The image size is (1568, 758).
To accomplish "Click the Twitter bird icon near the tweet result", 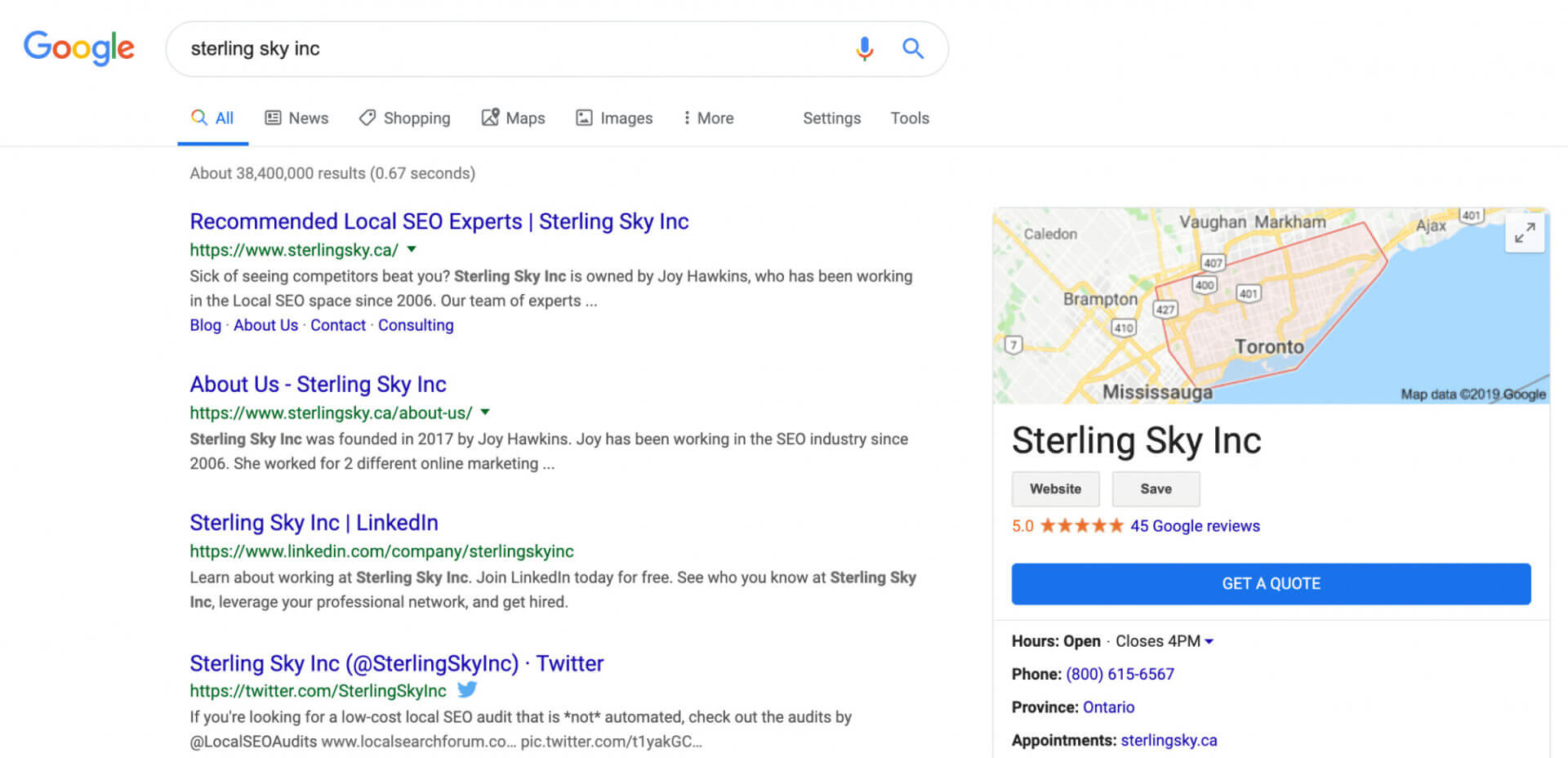I will (x=467, y=690).
